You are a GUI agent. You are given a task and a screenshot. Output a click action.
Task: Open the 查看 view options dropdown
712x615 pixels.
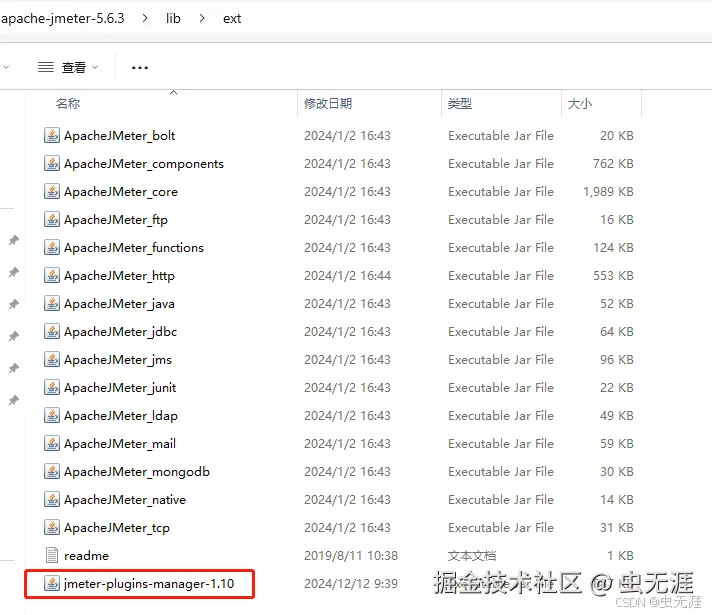(68, 68)
